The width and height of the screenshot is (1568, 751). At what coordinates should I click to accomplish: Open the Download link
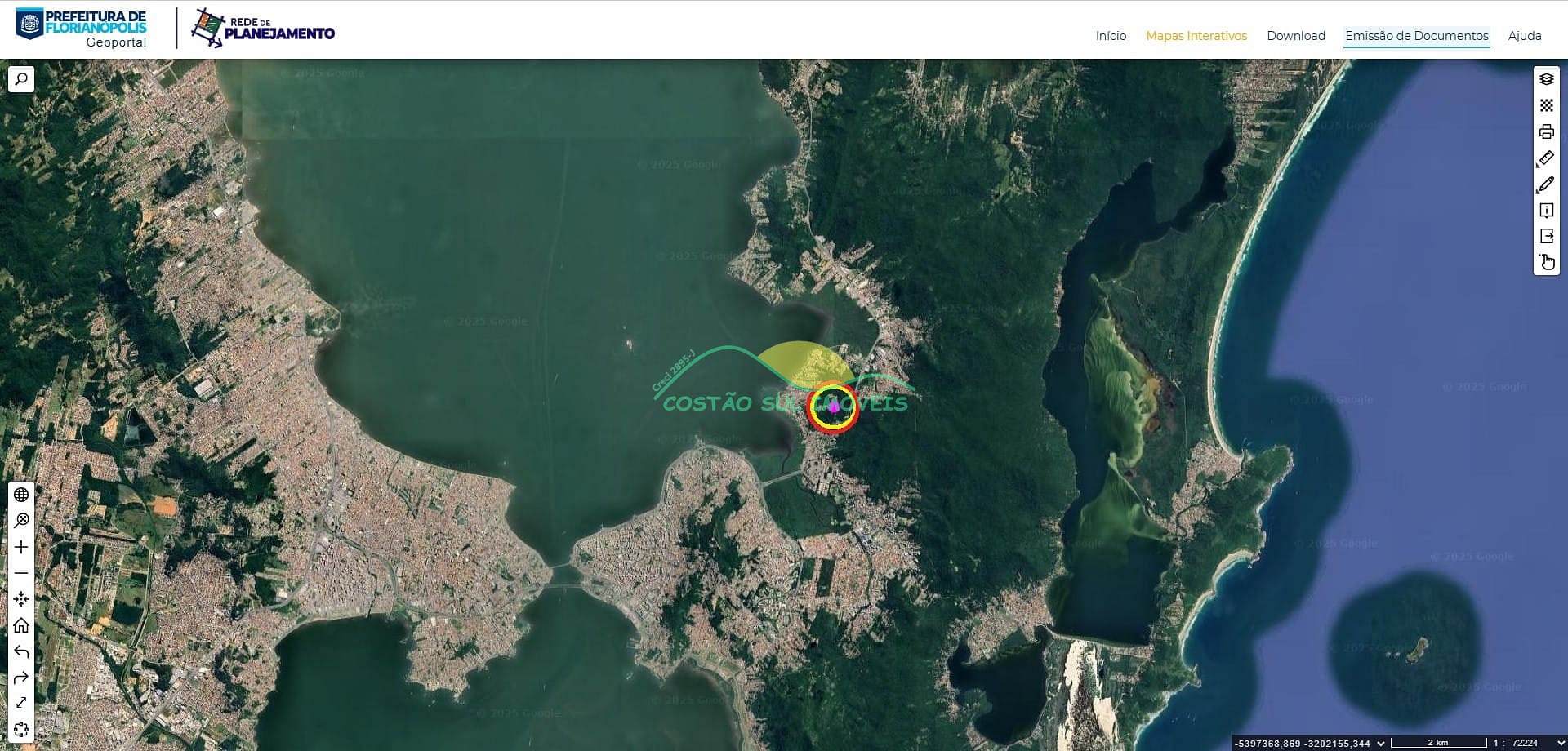tap(1295, 36)
